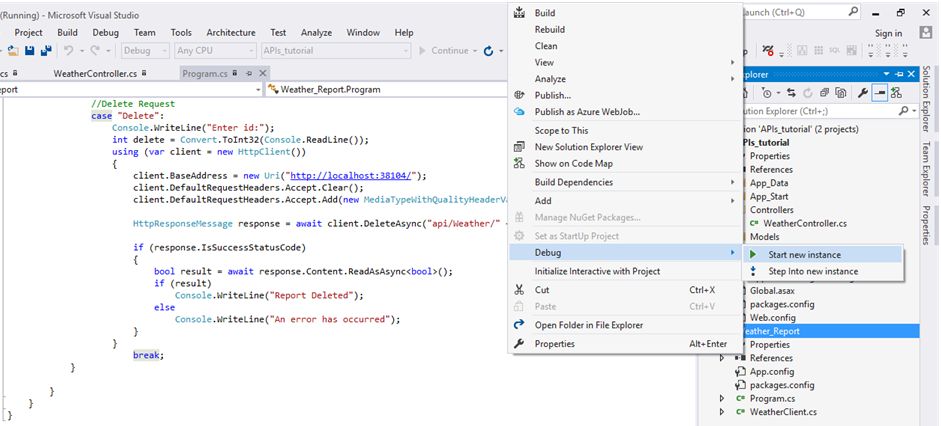Click the Pending Changes Filter clock icon
Image resolution: width=941 pixels, height=426 pixels.
click(x=767, y=92)
